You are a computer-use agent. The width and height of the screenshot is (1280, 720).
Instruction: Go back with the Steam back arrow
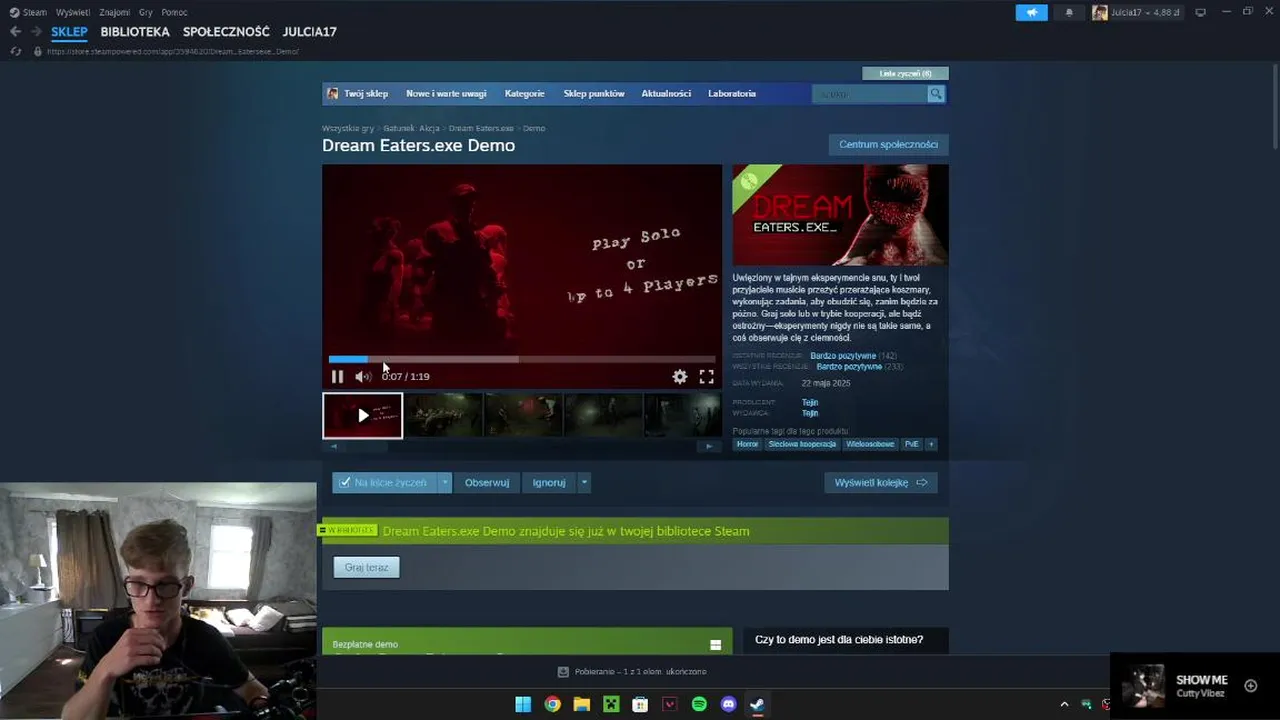point(15,32)
